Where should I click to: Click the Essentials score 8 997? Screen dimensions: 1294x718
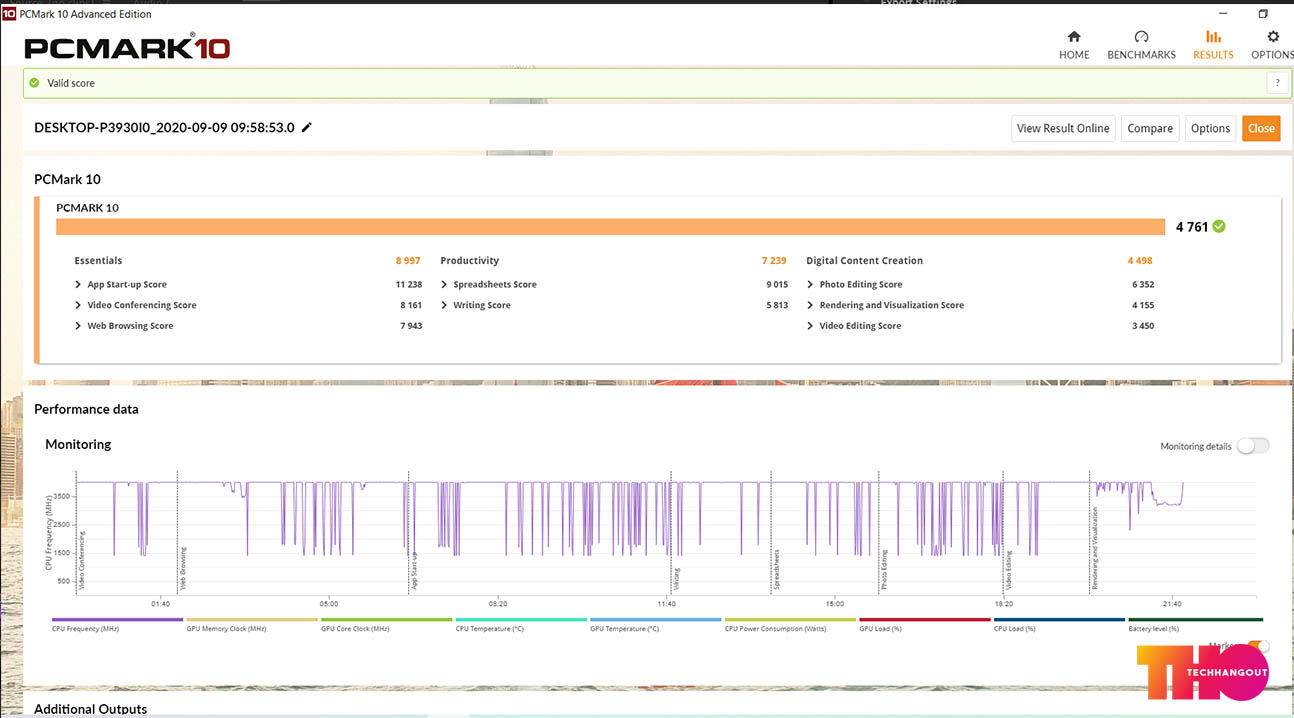click(408, 261)
